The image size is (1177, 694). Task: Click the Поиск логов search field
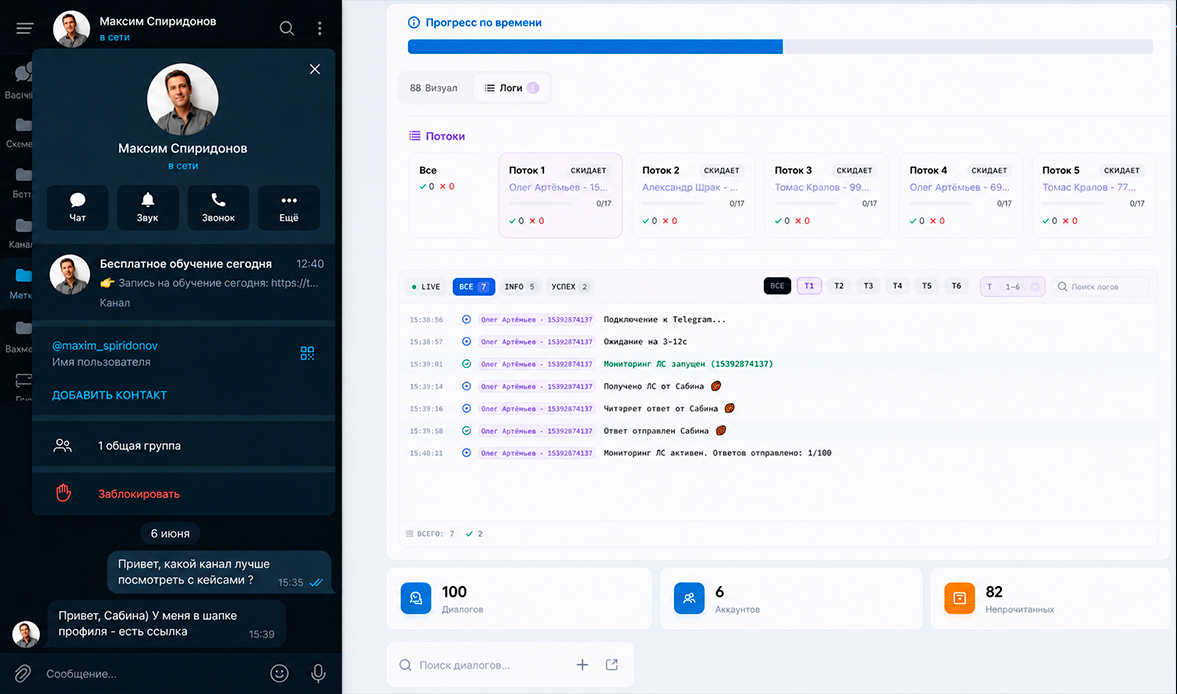pos(1100,287)
